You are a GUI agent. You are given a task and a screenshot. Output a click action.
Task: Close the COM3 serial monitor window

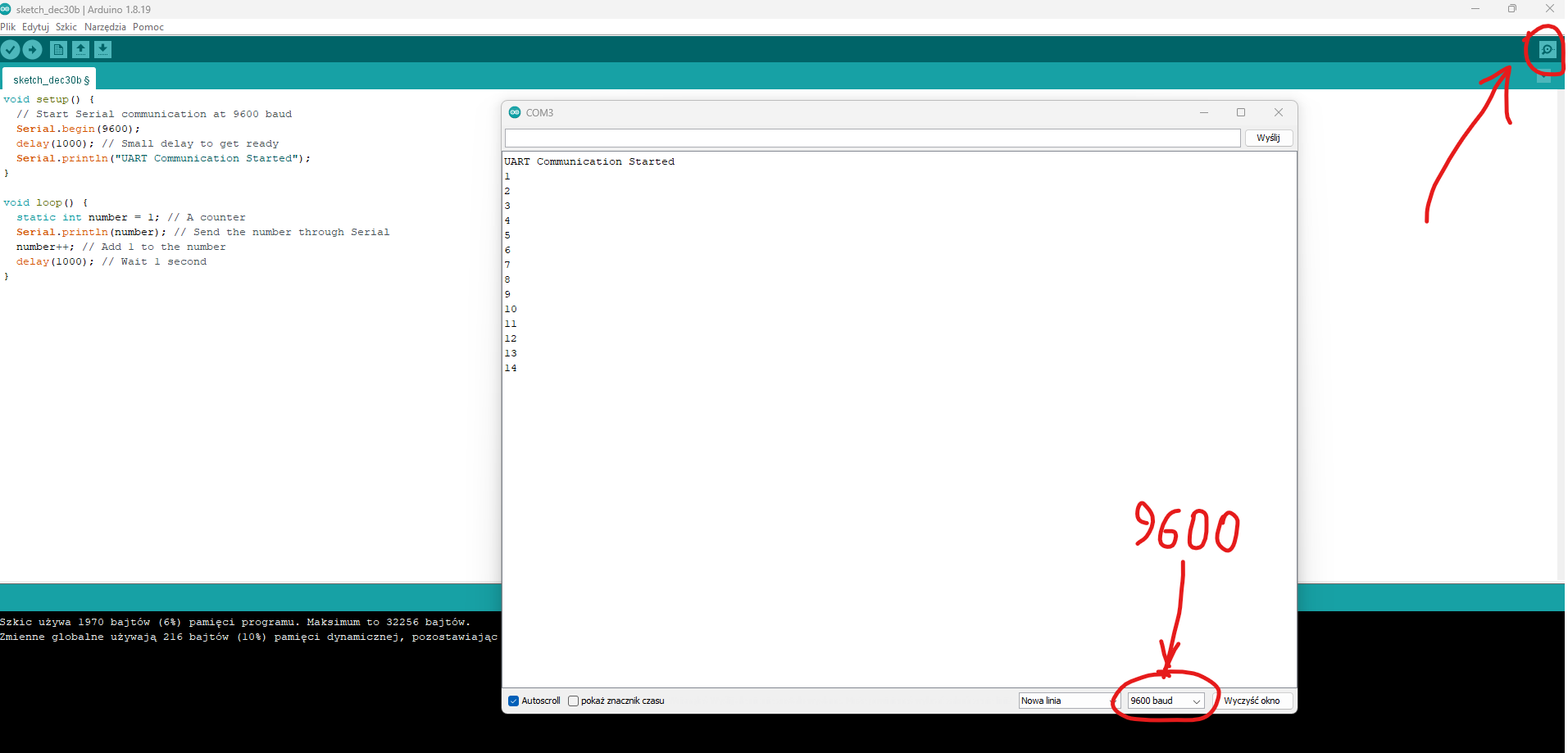tap(1278, 112)
